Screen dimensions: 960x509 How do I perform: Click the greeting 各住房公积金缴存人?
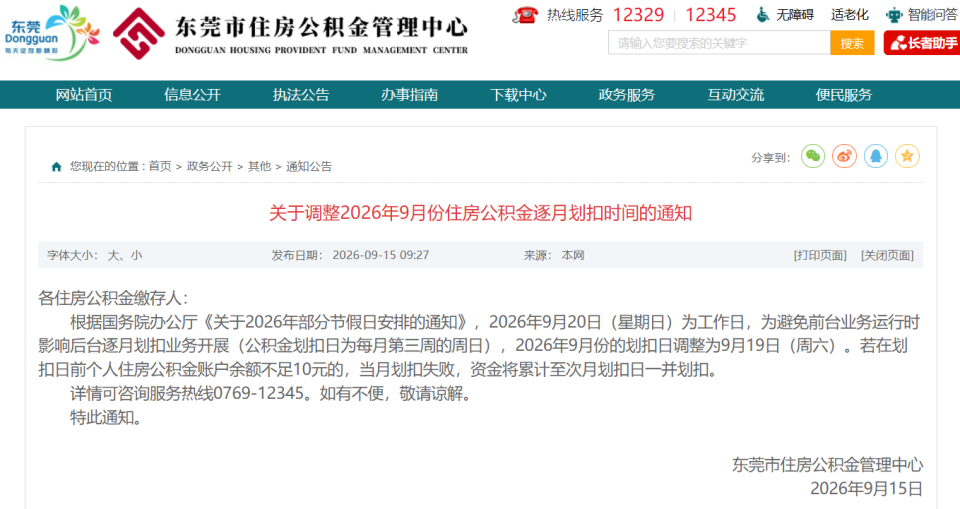[x=113, y=298]
